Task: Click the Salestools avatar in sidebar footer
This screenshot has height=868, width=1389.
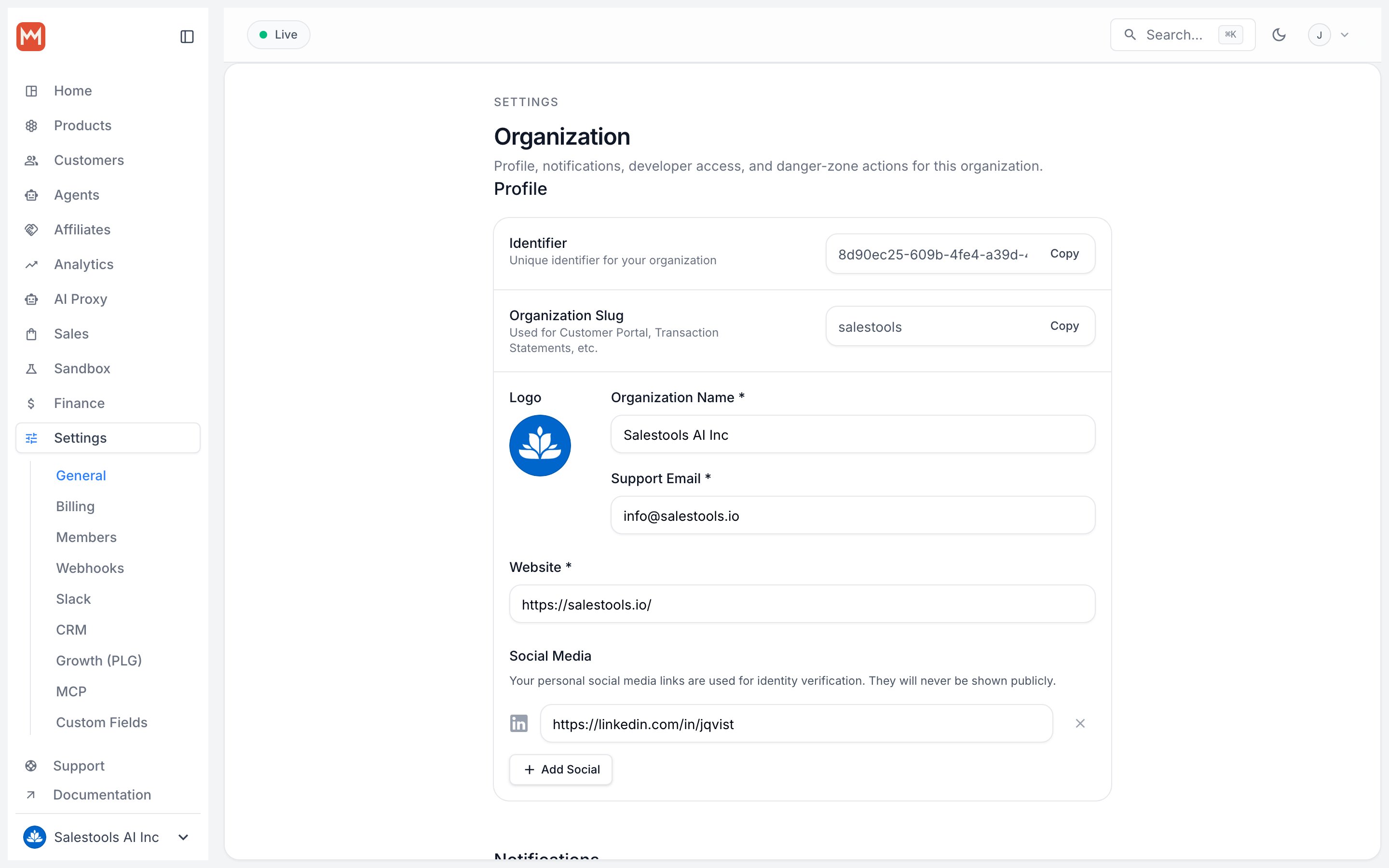Action: click(x=34, y=837)
